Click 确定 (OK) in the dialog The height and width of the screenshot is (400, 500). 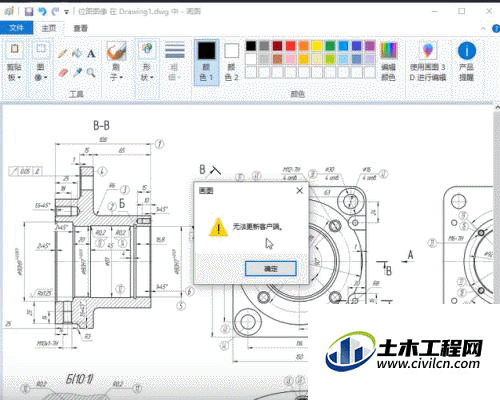[x=271, y=269]
